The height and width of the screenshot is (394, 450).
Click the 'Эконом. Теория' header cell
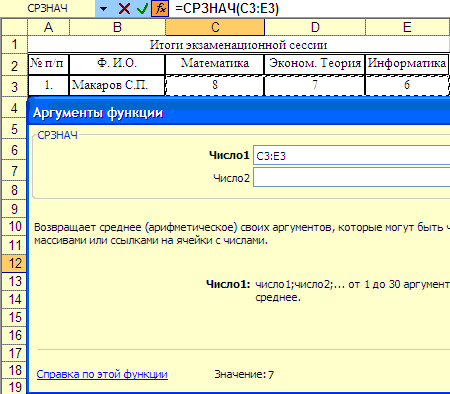point(315,64)
